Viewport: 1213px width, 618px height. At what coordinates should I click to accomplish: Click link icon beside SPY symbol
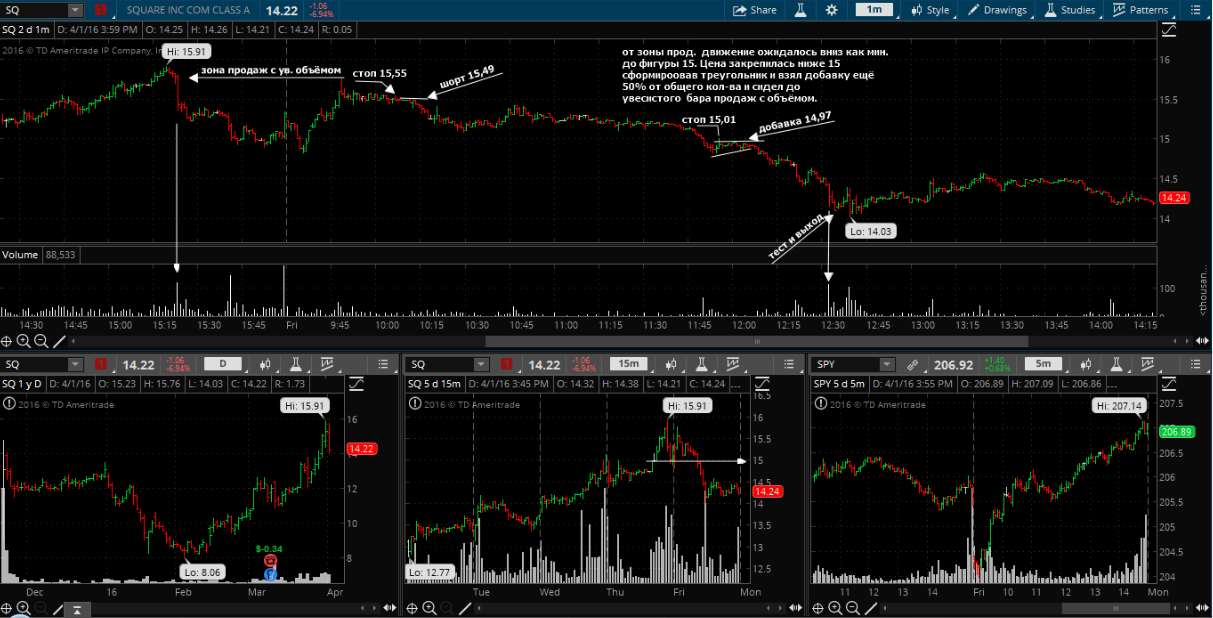click(912, 365)
